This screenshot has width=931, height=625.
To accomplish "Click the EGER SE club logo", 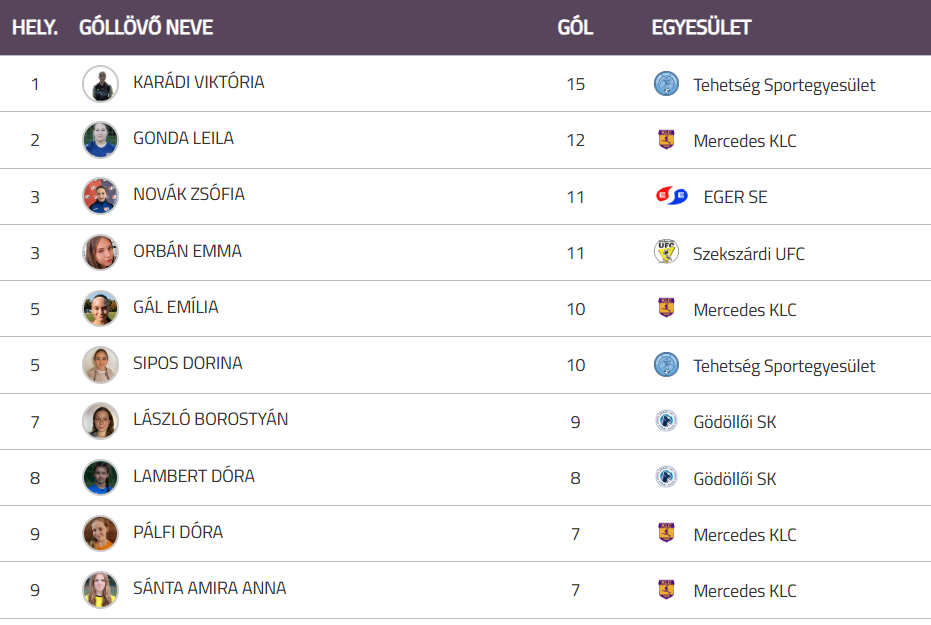I will coord(671,197).
